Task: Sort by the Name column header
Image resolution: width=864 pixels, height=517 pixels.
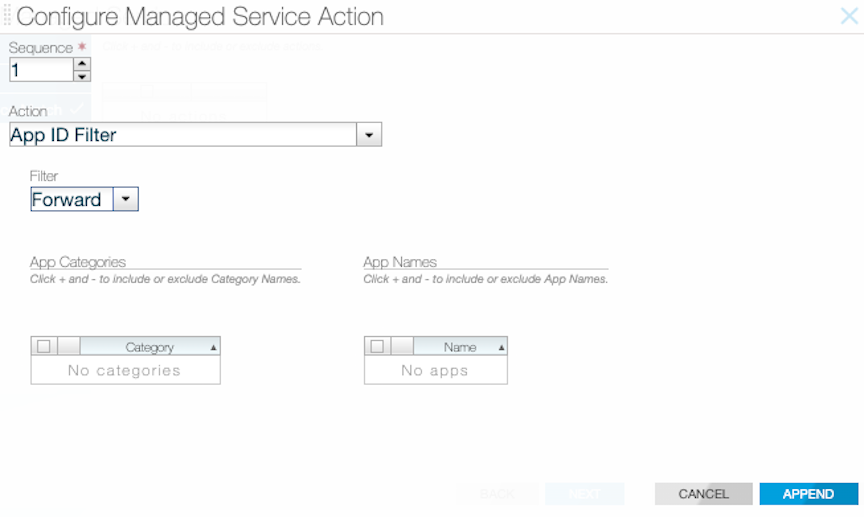Action: pyautogui.click(x=460, y=347)
